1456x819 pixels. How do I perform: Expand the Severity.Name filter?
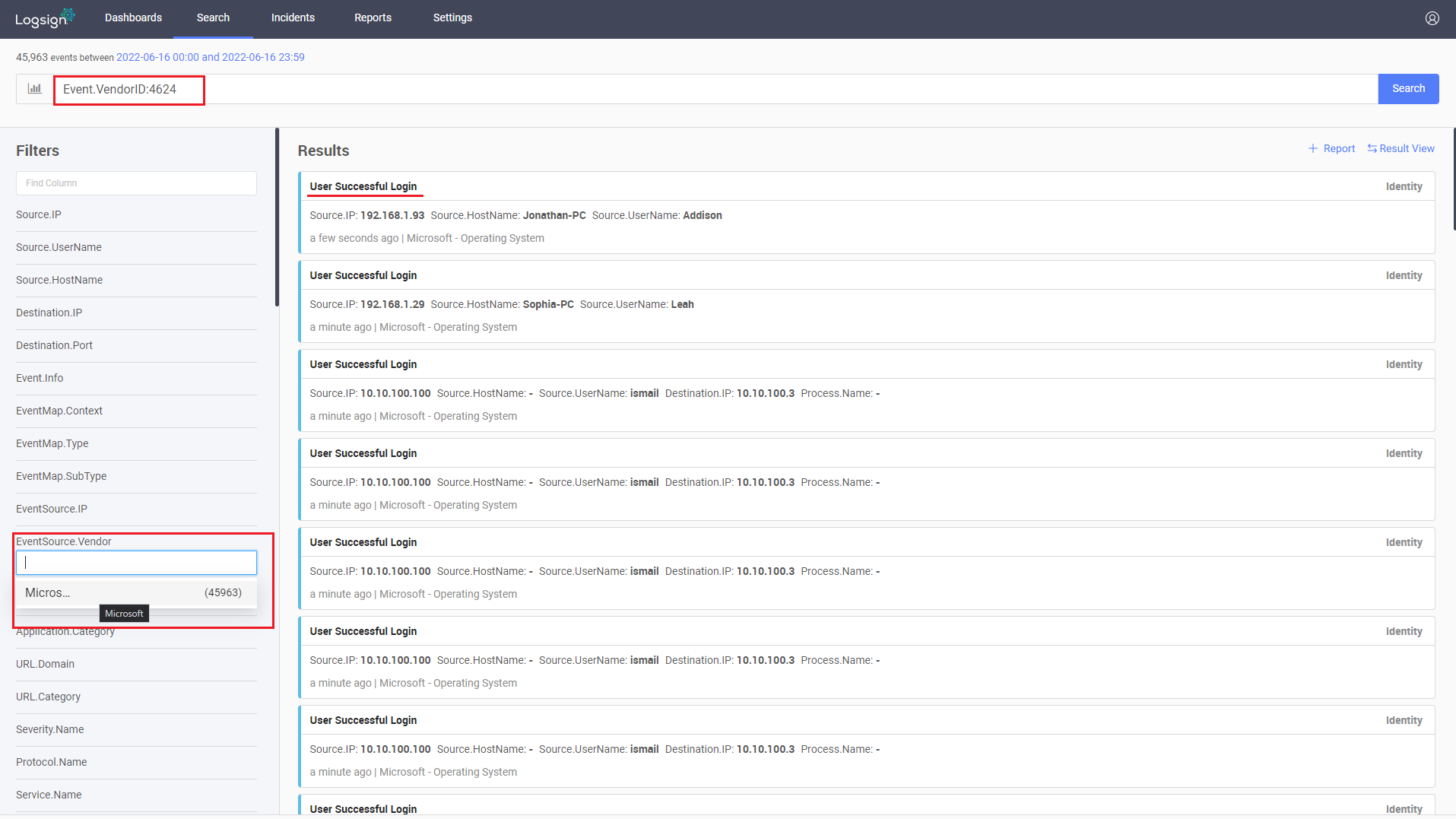pos(50,730)
